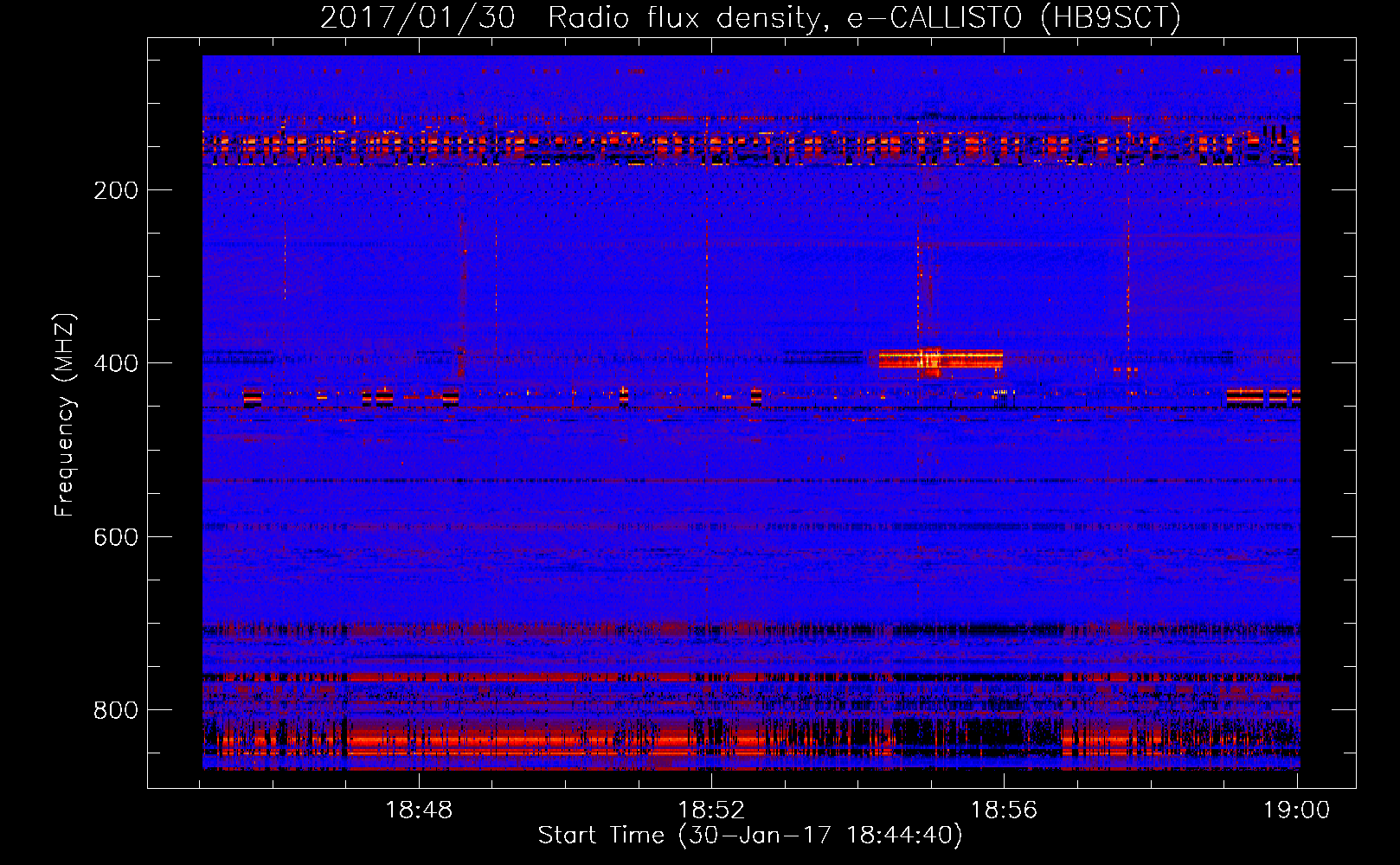Click the '600' frequency axis label
The image size is (1400, 865).
pyautogui.click(x=116, y=537)
